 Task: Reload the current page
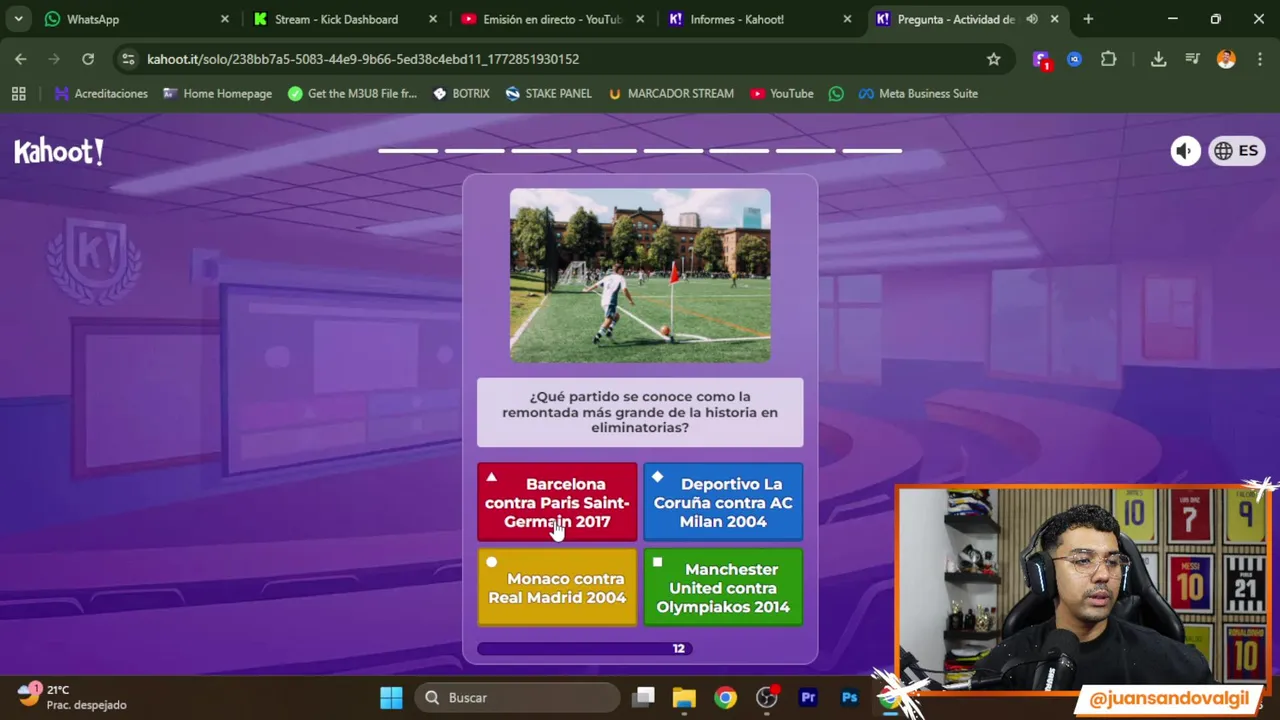tap(88, 59)
